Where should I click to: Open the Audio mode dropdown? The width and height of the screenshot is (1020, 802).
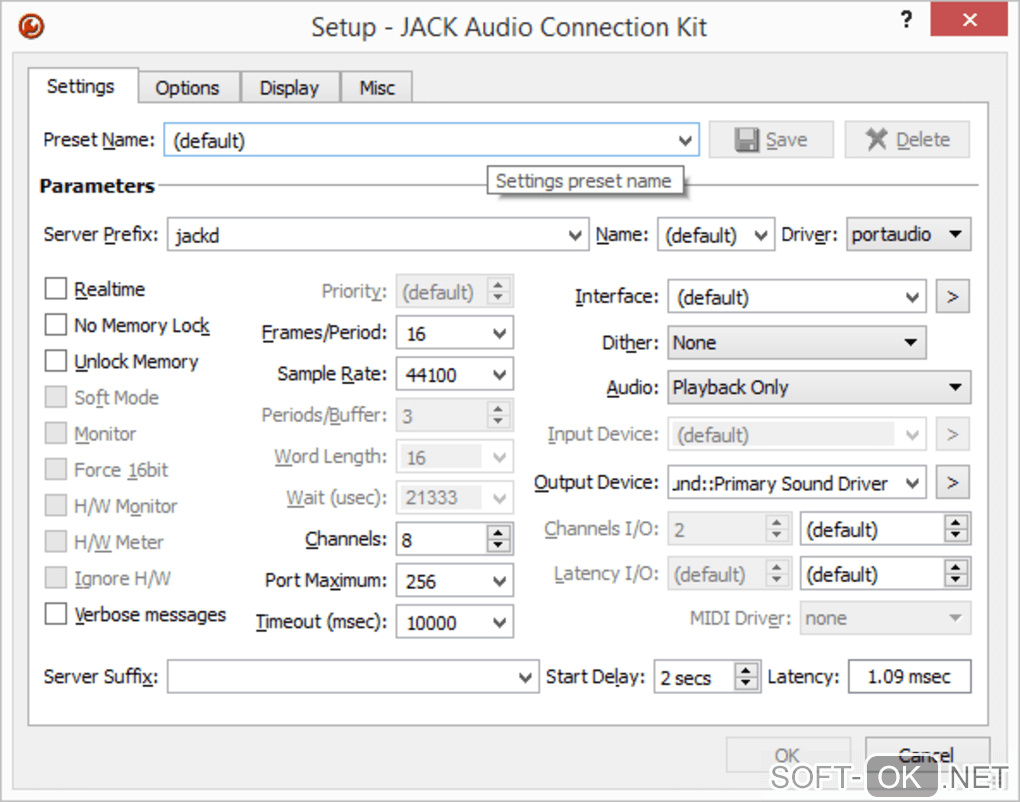point(818,387)
